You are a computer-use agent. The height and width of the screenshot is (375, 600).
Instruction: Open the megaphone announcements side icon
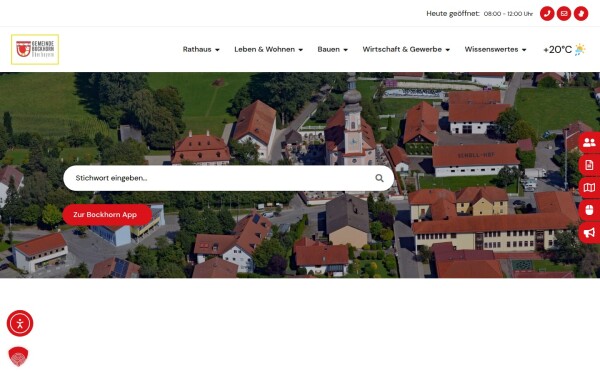point(589,232)
